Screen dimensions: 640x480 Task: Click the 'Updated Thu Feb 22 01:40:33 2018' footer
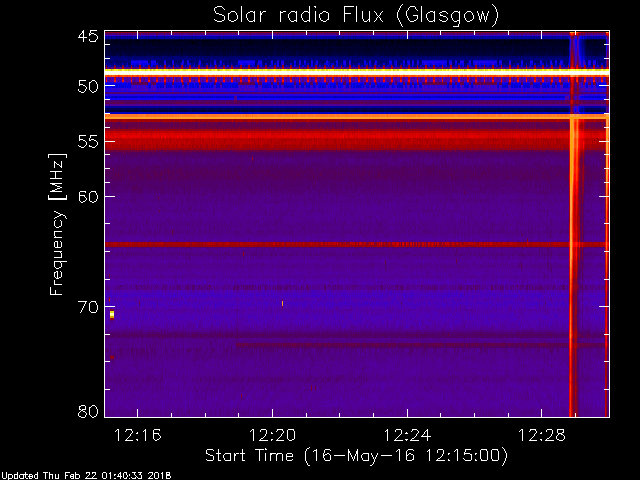86,476
